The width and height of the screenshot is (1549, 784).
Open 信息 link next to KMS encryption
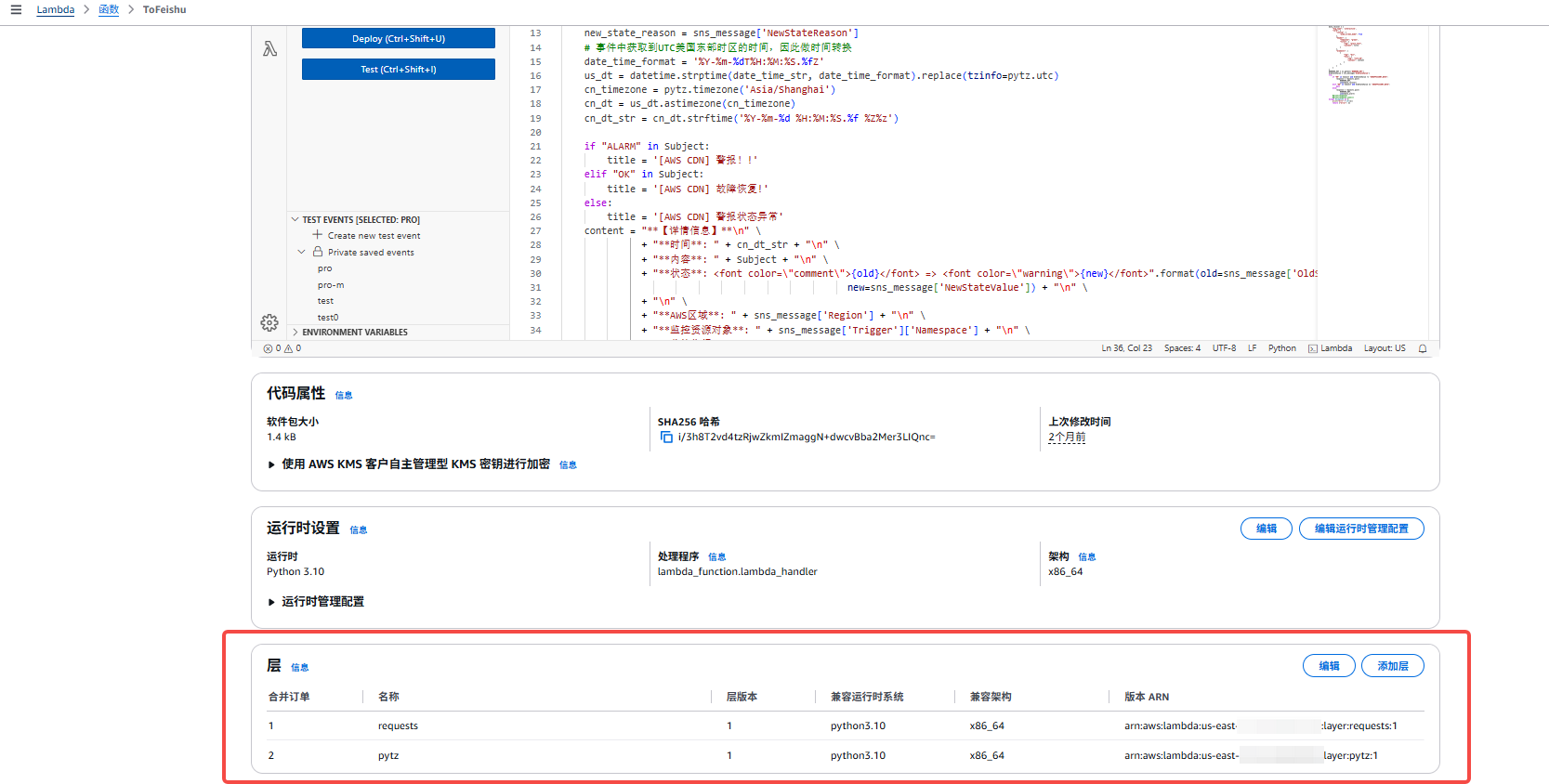[x=568, y=465]
